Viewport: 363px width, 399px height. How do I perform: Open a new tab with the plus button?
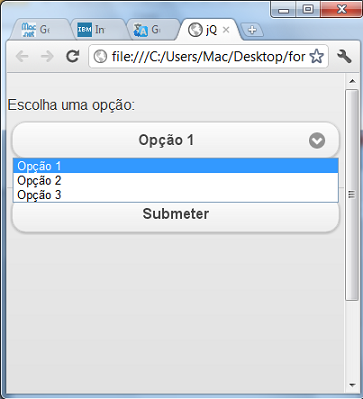252,30
